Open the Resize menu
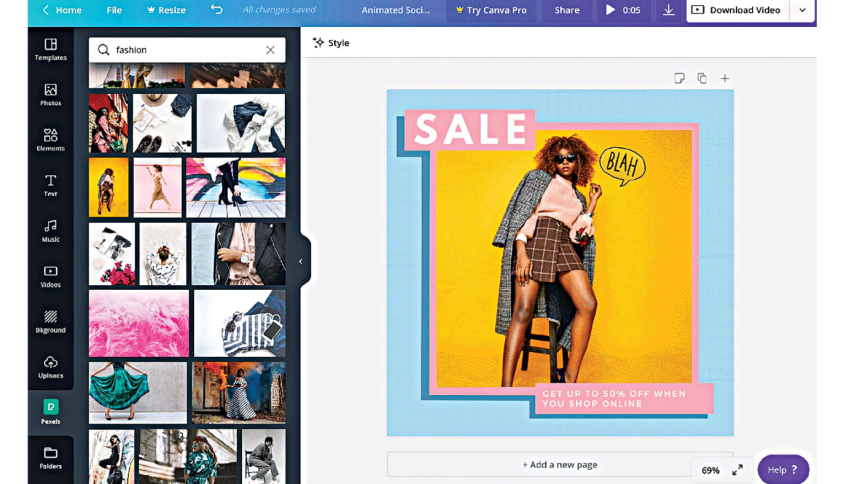 click(x=166, y=10)
